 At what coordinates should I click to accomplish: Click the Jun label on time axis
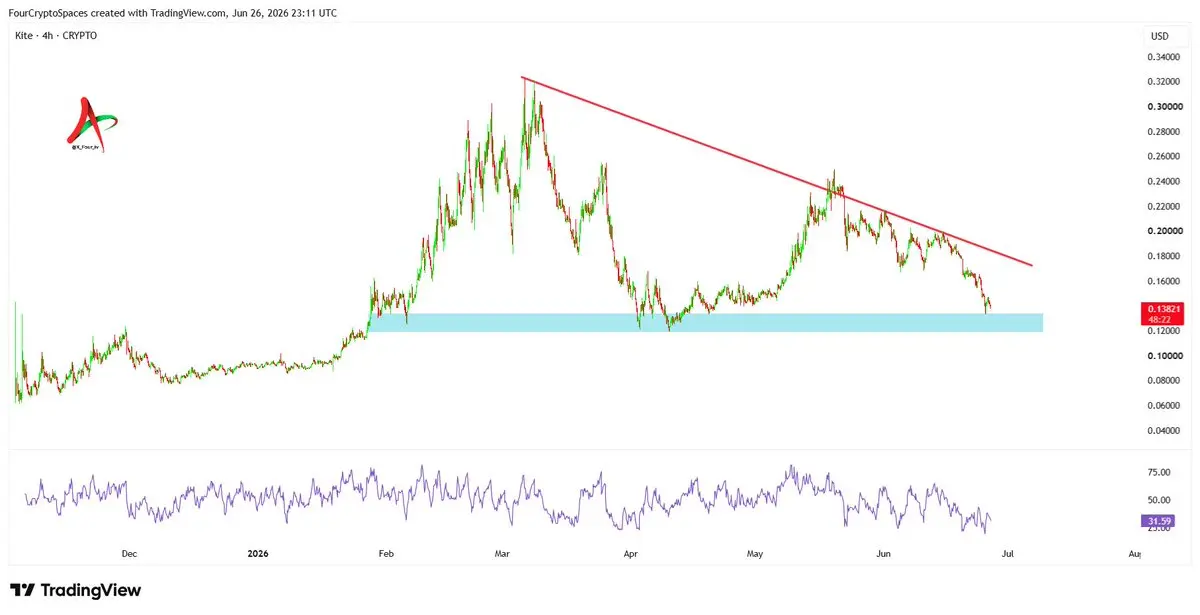884,553
